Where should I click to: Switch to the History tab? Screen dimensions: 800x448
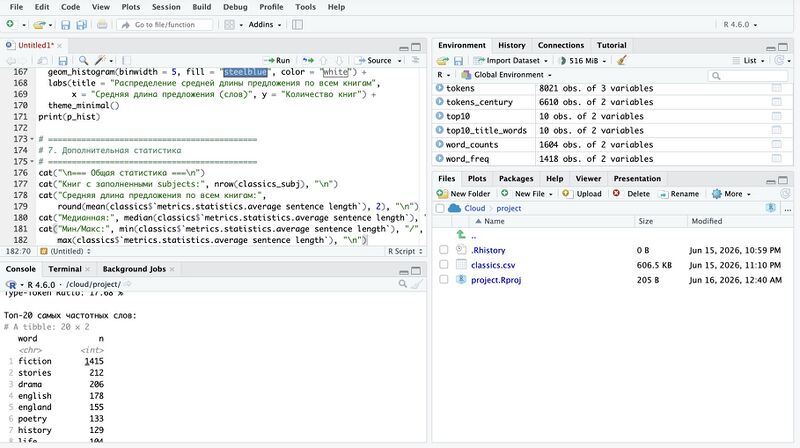[511, 45]
